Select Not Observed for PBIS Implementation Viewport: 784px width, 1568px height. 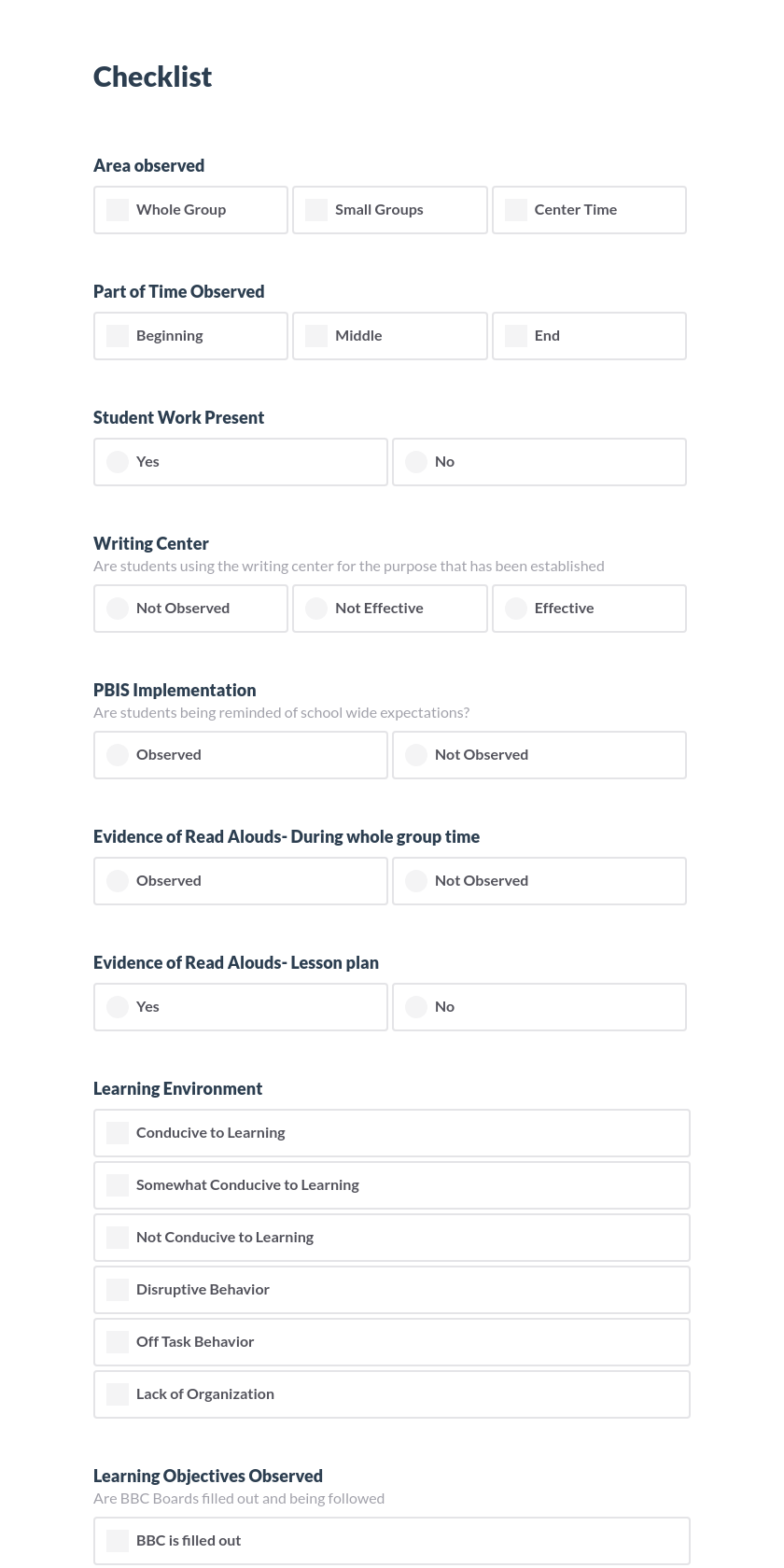coord(416,755)
